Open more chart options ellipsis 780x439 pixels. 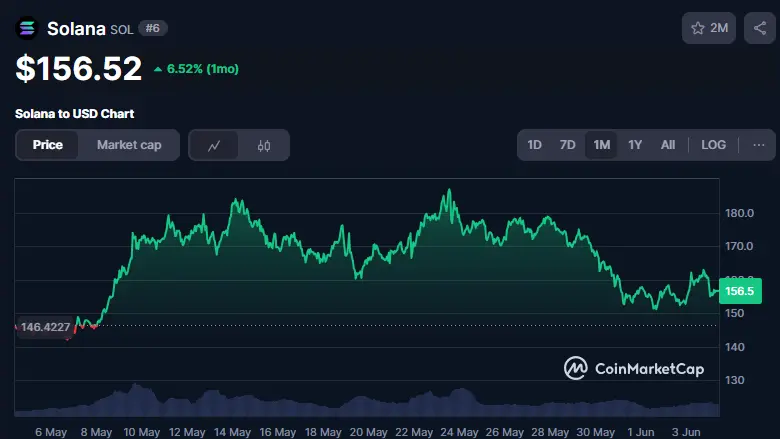pos(759,145)
